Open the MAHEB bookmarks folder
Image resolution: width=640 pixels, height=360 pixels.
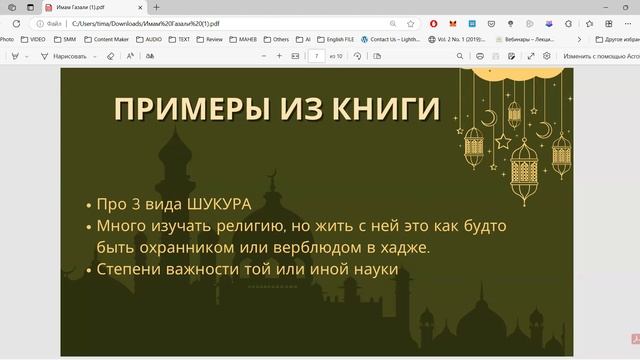(243, 40)
